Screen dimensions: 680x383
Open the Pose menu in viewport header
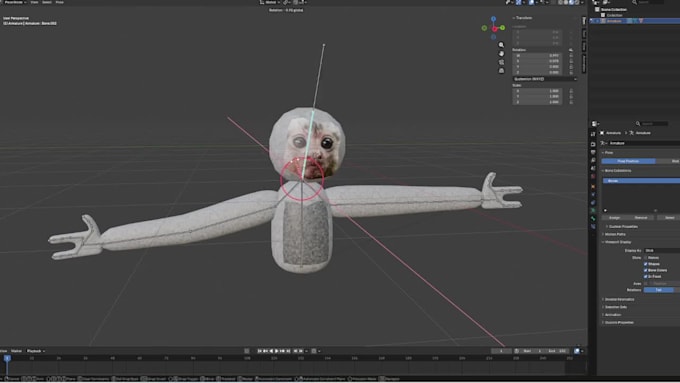(60, 2)
